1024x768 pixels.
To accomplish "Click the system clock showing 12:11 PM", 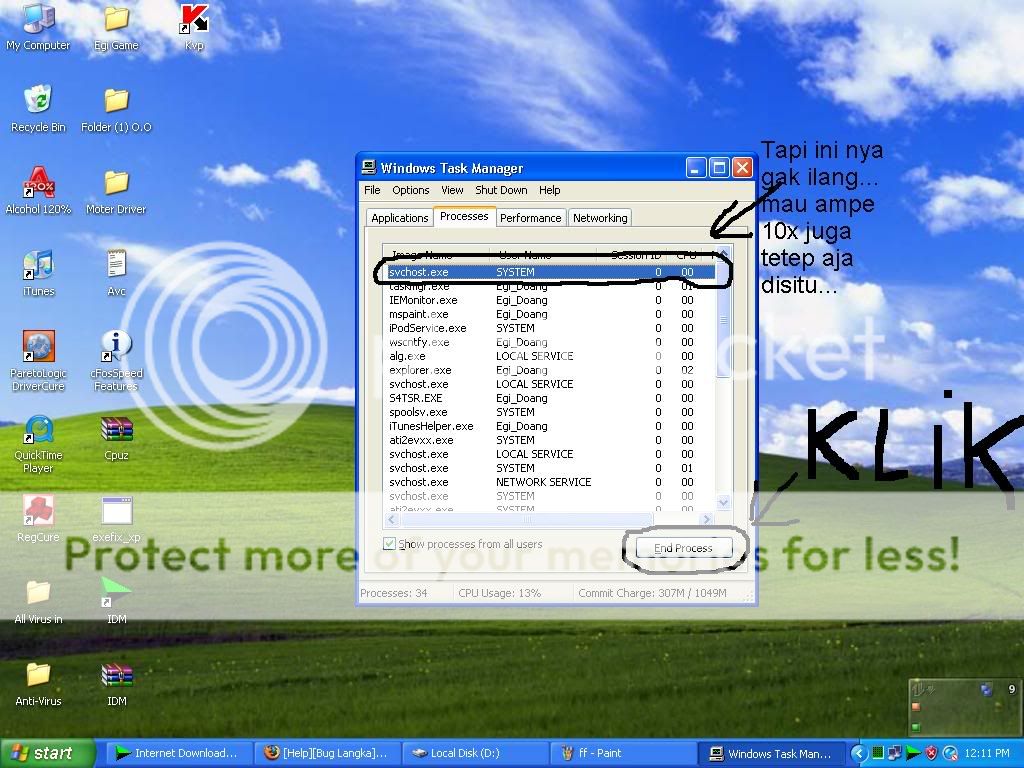I will tap(987, 753).
